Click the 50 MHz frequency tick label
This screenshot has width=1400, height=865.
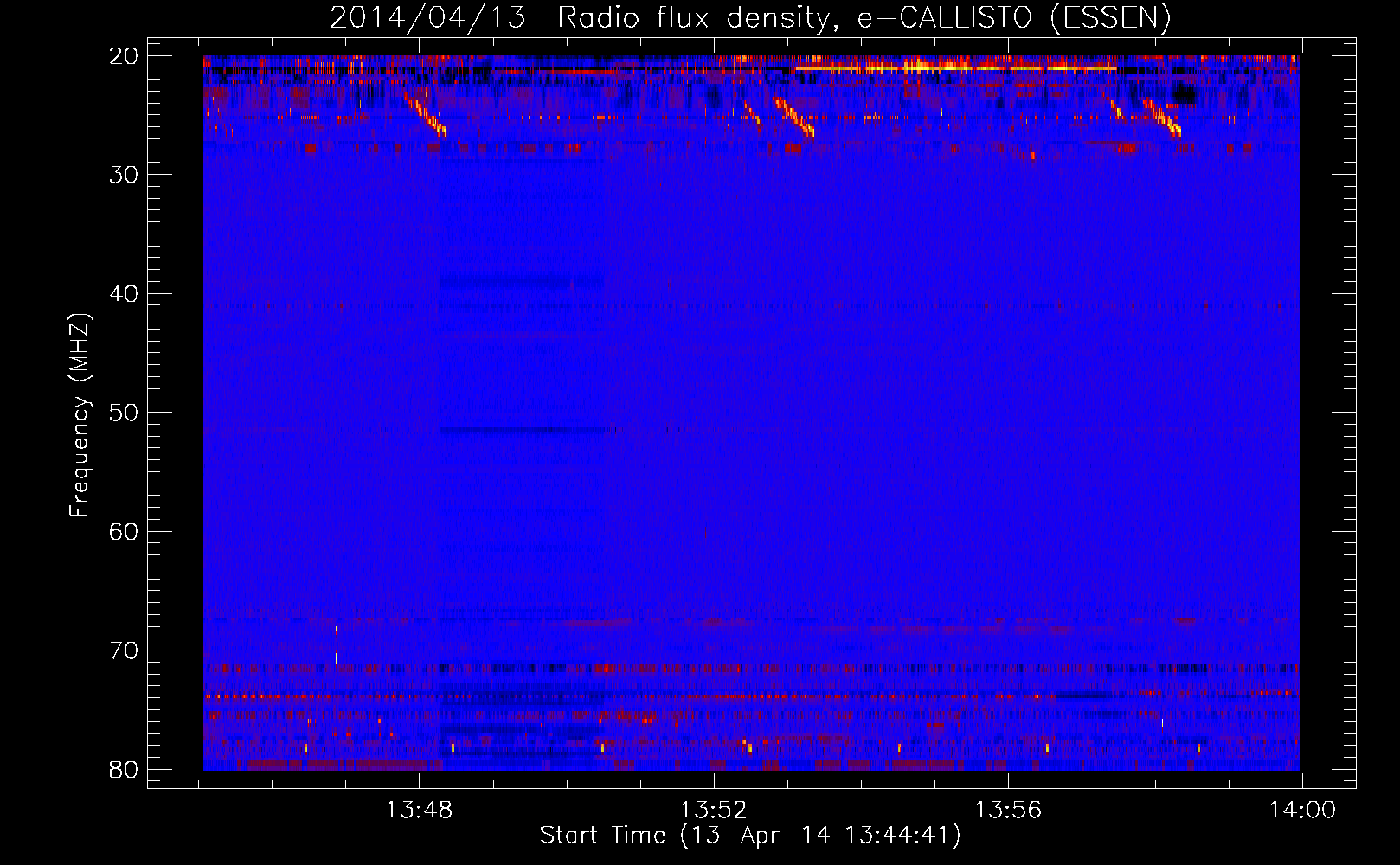[x=124, y=413]
